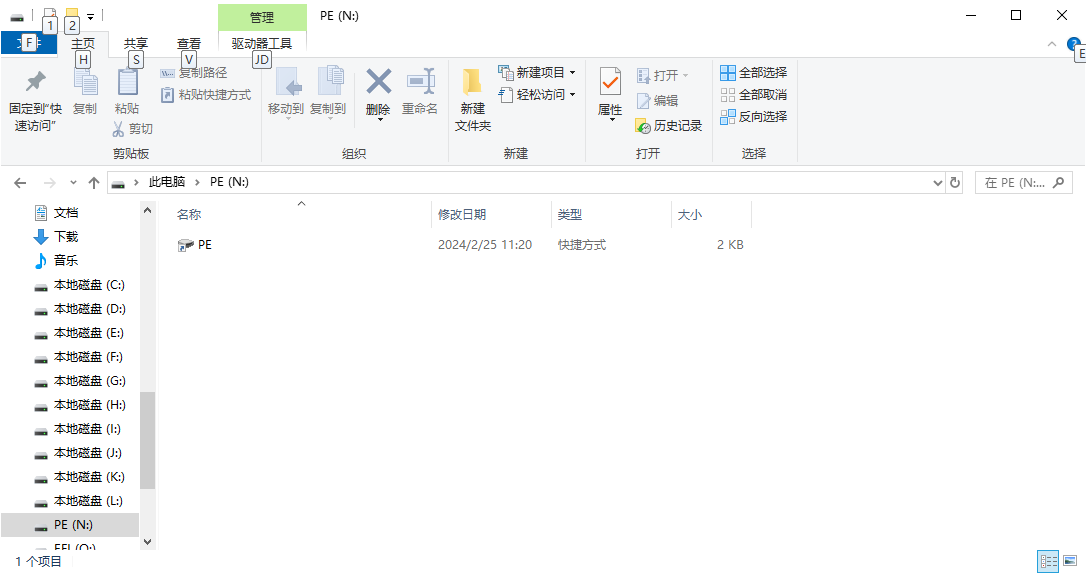
Task: Collapse the ribbon with the chevron
Action: click(x=1051, y=44)
